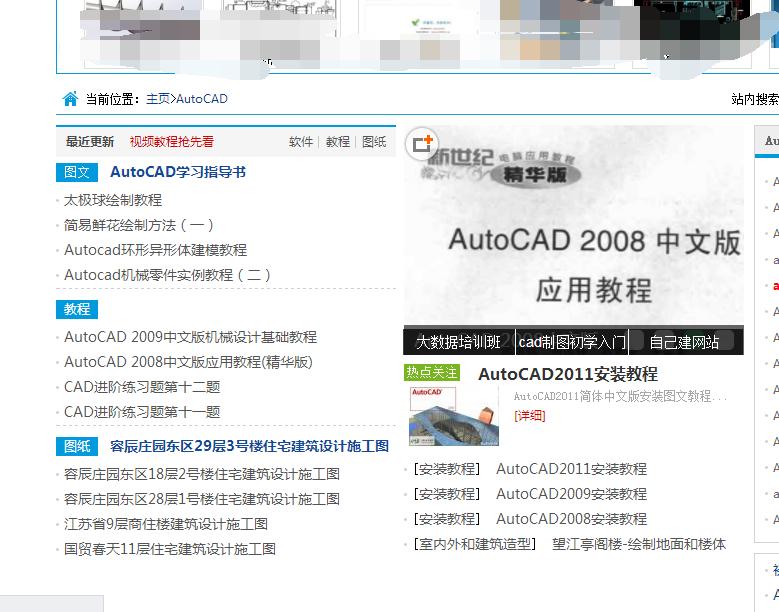Open AutoCAD 2009中文版机械设计基础教程
The image size is (779, 612).
(x=190, y=337)
